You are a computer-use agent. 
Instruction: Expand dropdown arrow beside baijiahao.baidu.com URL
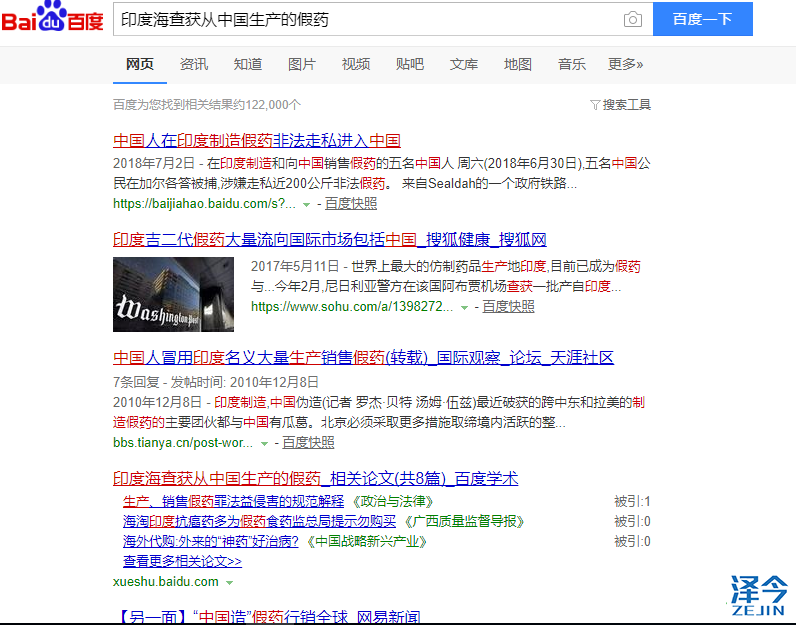pyautogui.click(x=307, y=204)
